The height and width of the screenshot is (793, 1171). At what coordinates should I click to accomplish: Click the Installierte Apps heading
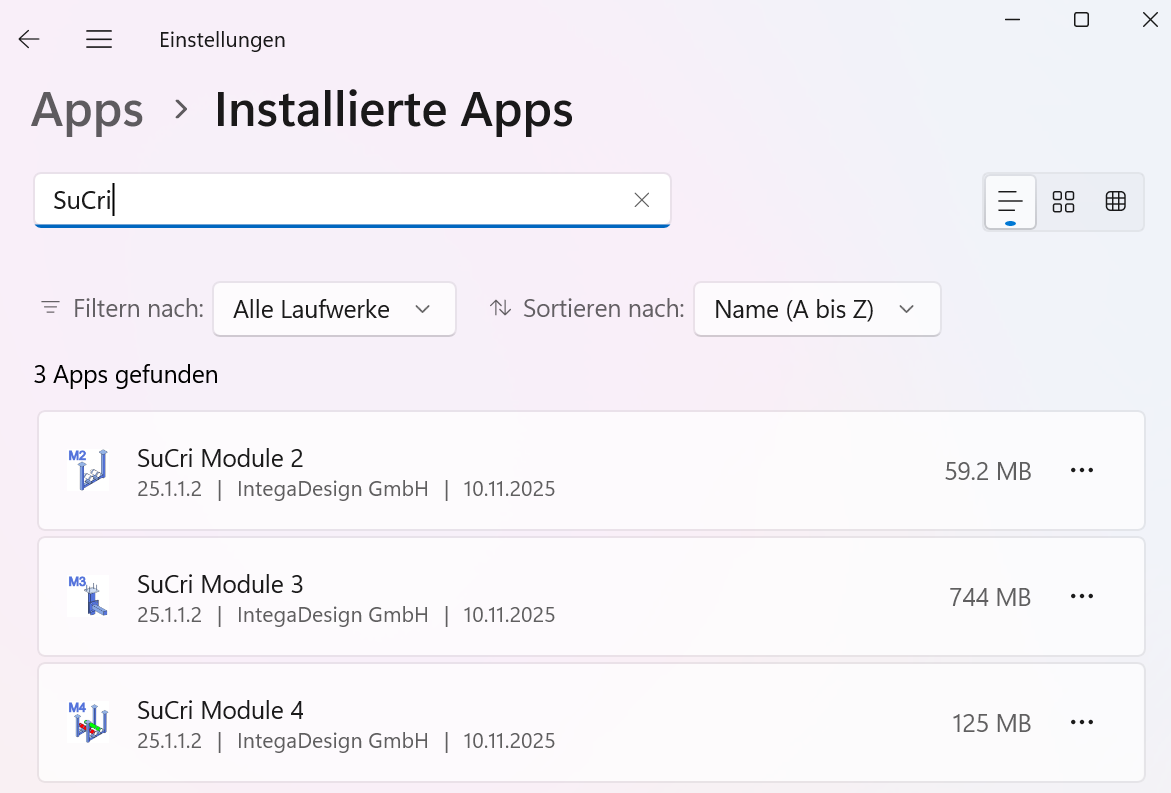394,110
